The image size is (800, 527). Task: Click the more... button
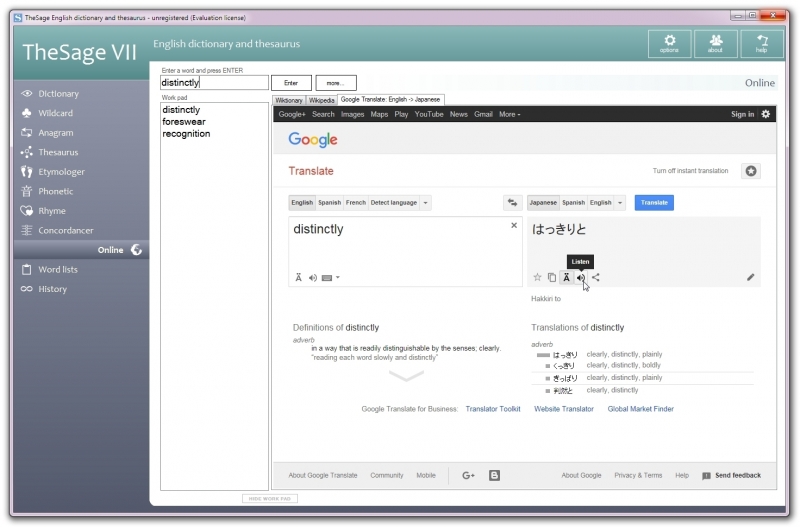336,83
